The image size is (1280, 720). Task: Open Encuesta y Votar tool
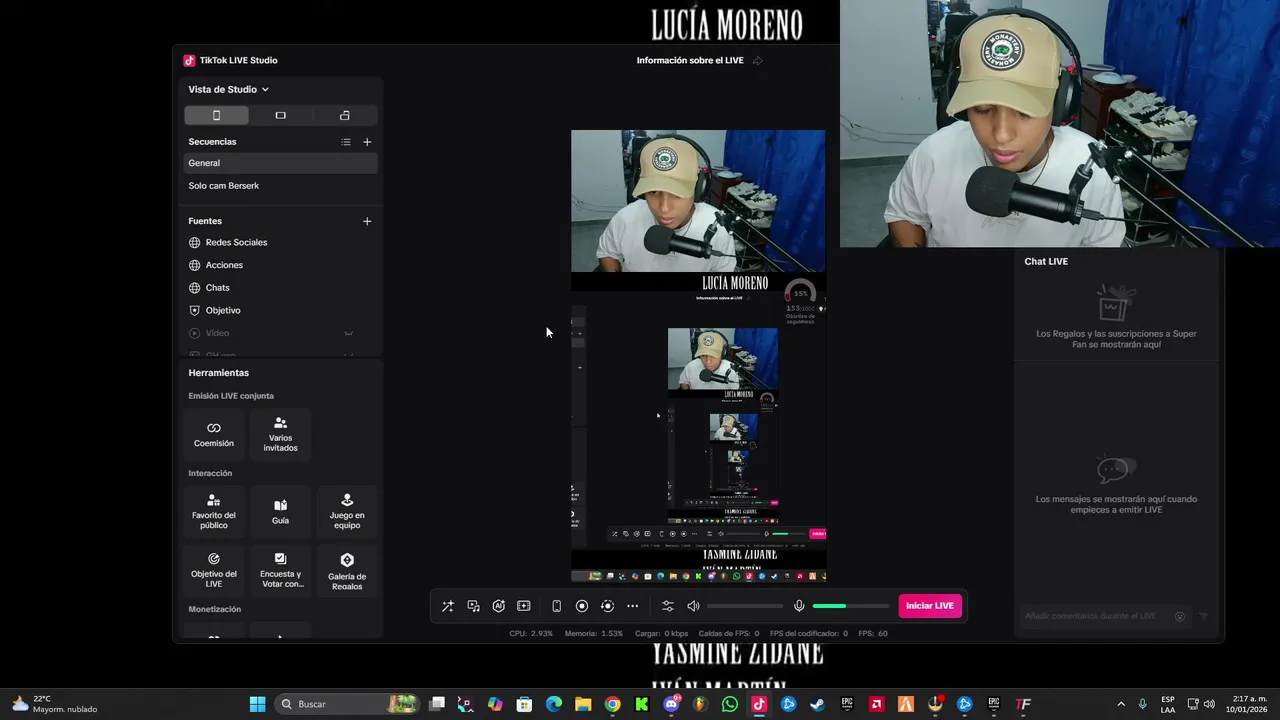280,570
